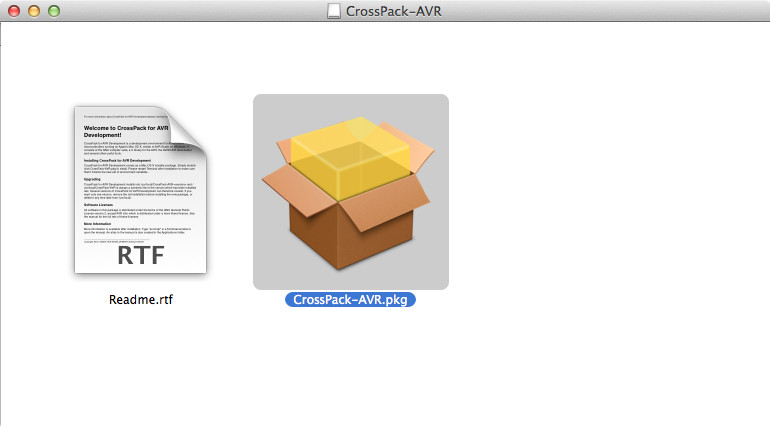The height and width of the screenshot is (428, 770).
Task: Minimize the window using the yellow button
Action: click(x=33, y=11)
